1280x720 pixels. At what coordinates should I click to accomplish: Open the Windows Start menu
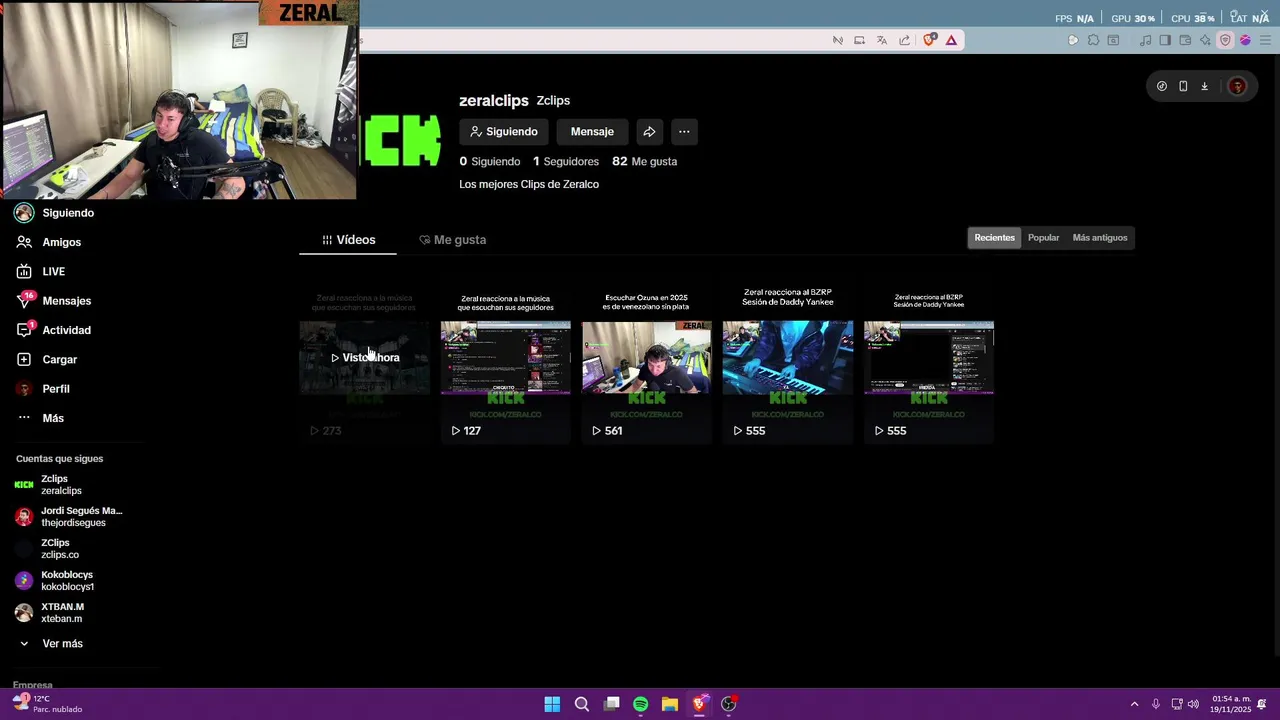pyautogui.click(x=552, y=704)
